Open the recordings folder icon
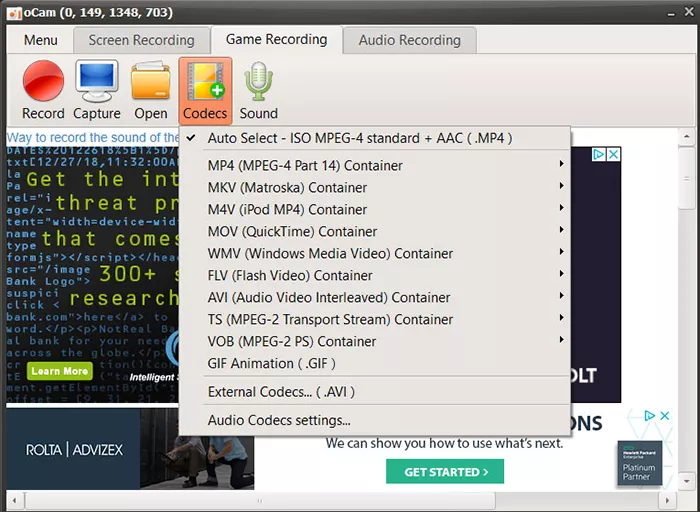 coord(151,81)
